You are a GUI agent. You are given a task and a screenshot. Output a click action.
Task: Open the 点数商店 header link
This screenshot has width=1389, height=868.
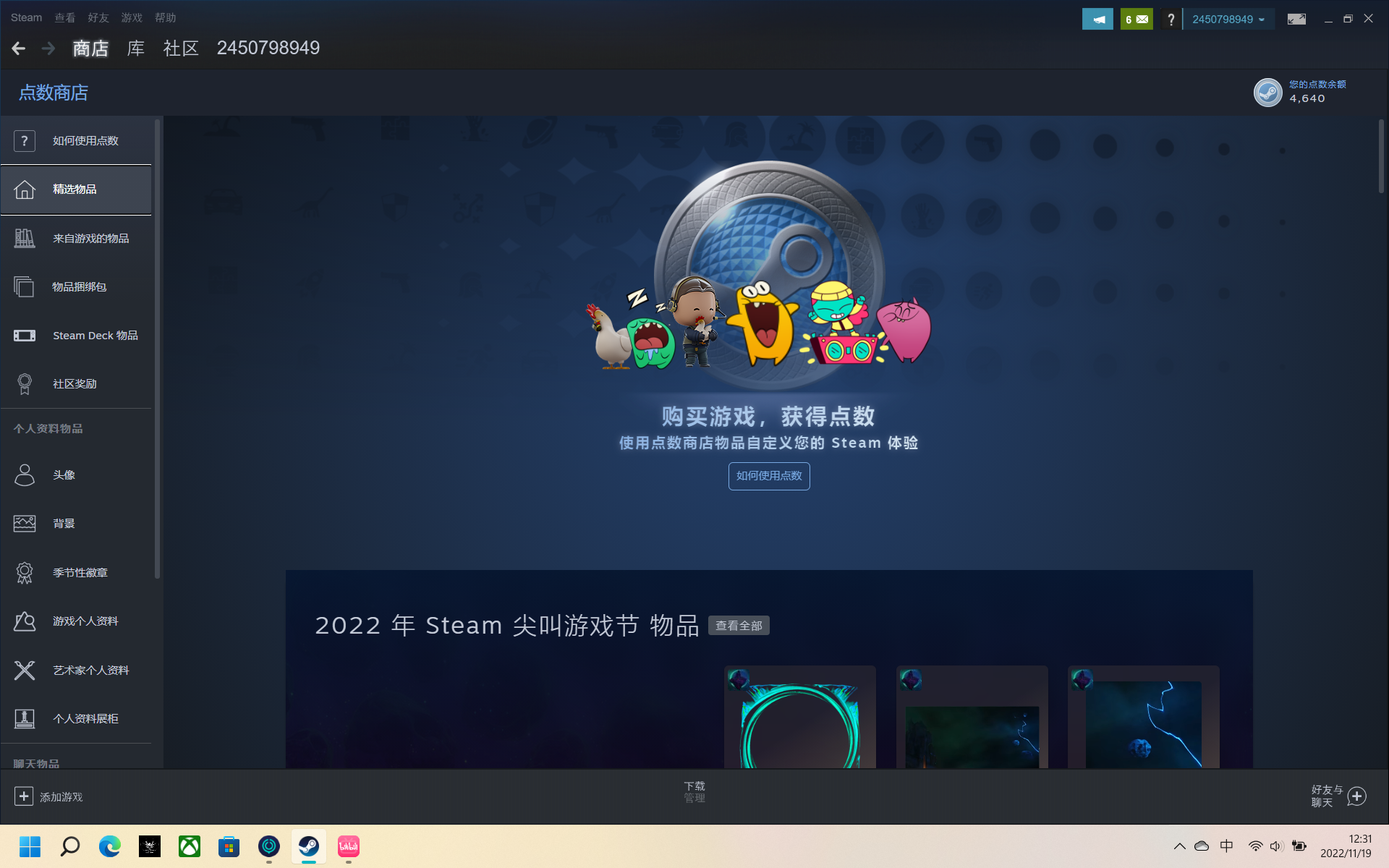[x=54, y=93]
